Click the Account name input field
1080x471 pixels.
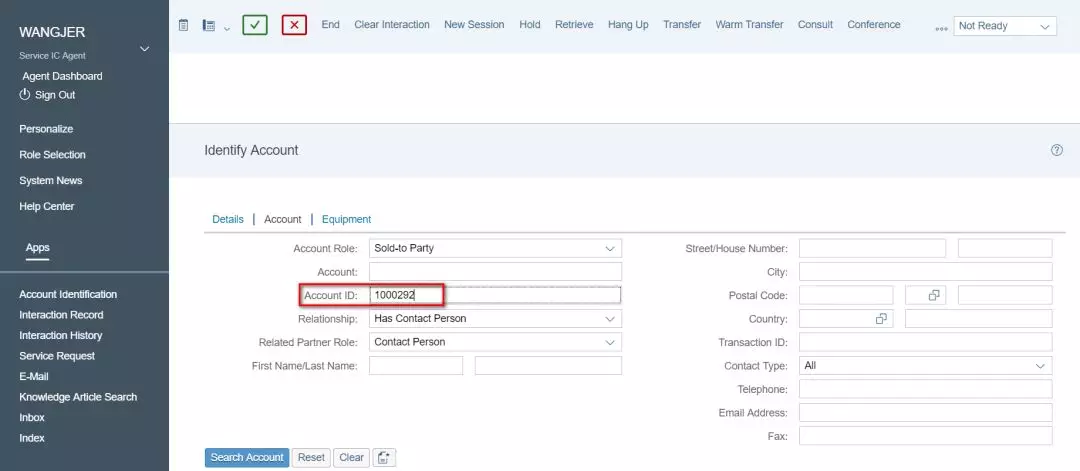(x=495, y=271)
